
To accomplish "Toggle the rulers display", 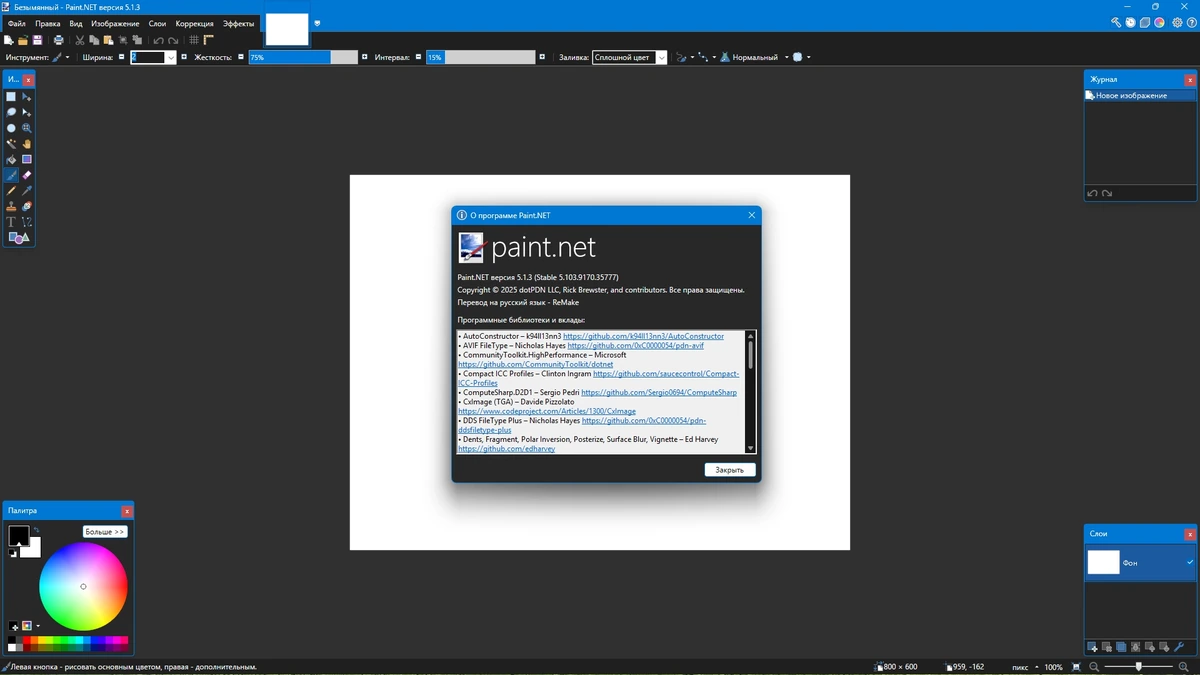I will point(209,40).
